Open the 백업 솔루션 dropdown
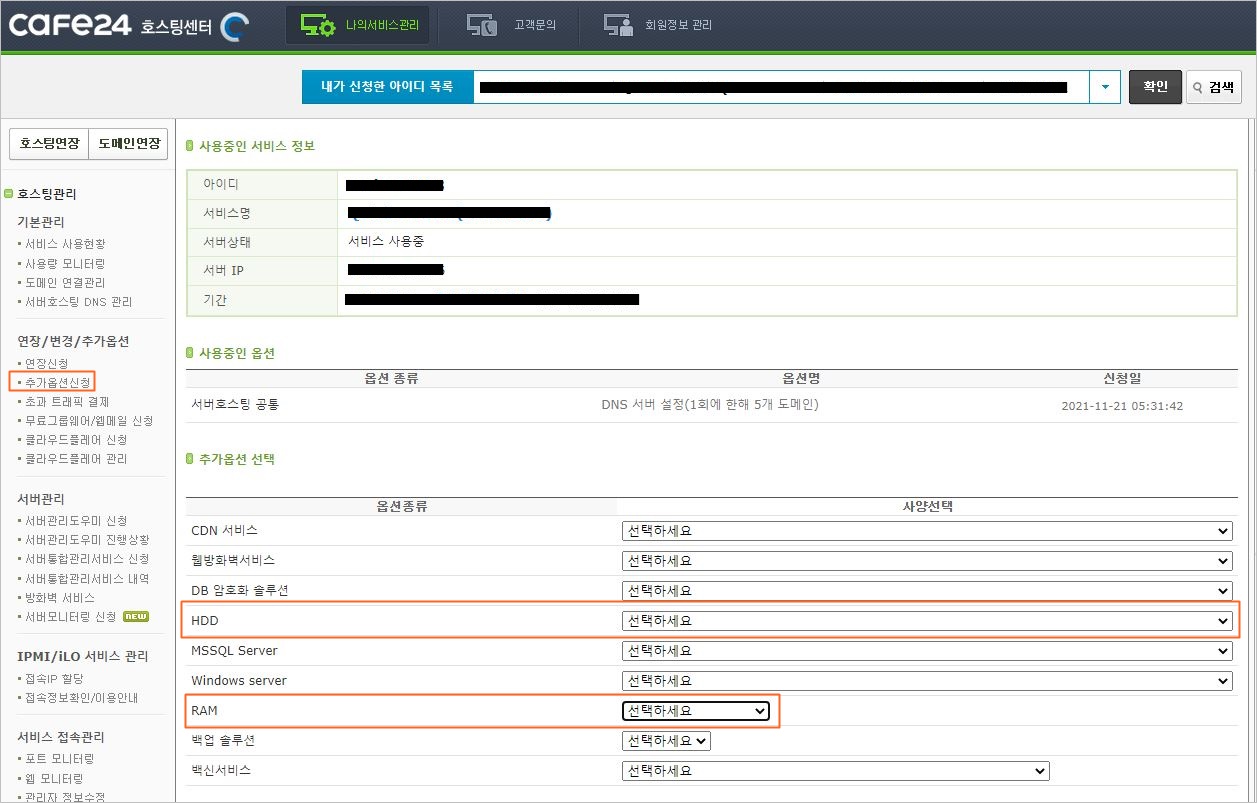Image resolution: width=1257 pixels, height=803 pixels. tap(665, 741)
